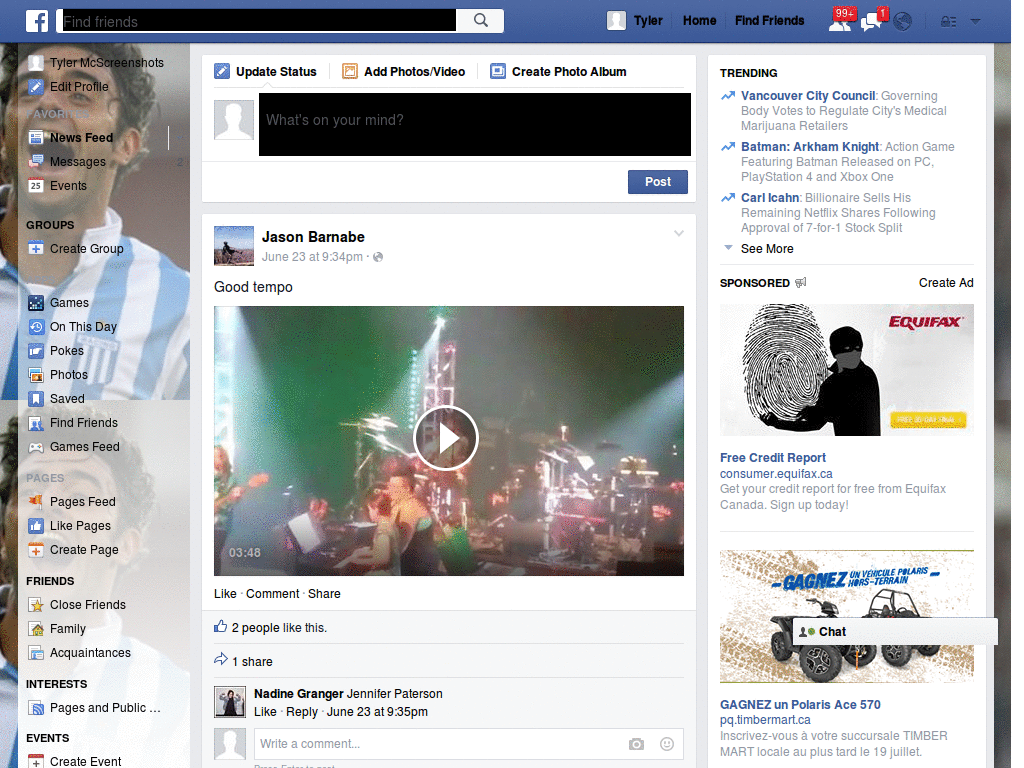Viewport: 1024px width, 768px height.
Task: Expand the account menu arrow in top bar
Action: [x=975, y=22]
